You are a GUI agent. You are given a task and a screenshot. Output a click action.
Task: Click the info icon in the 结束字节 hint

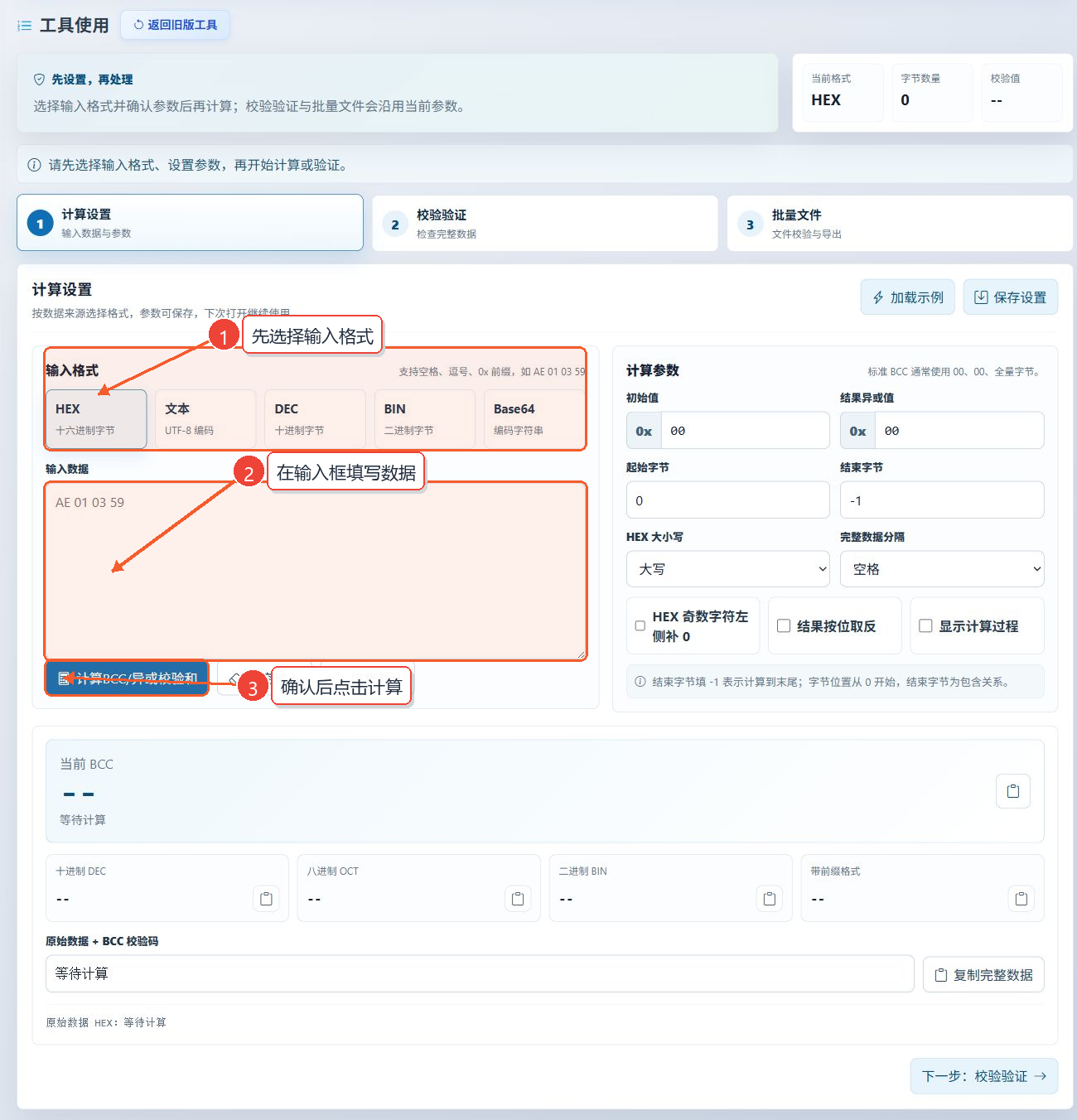640,682
